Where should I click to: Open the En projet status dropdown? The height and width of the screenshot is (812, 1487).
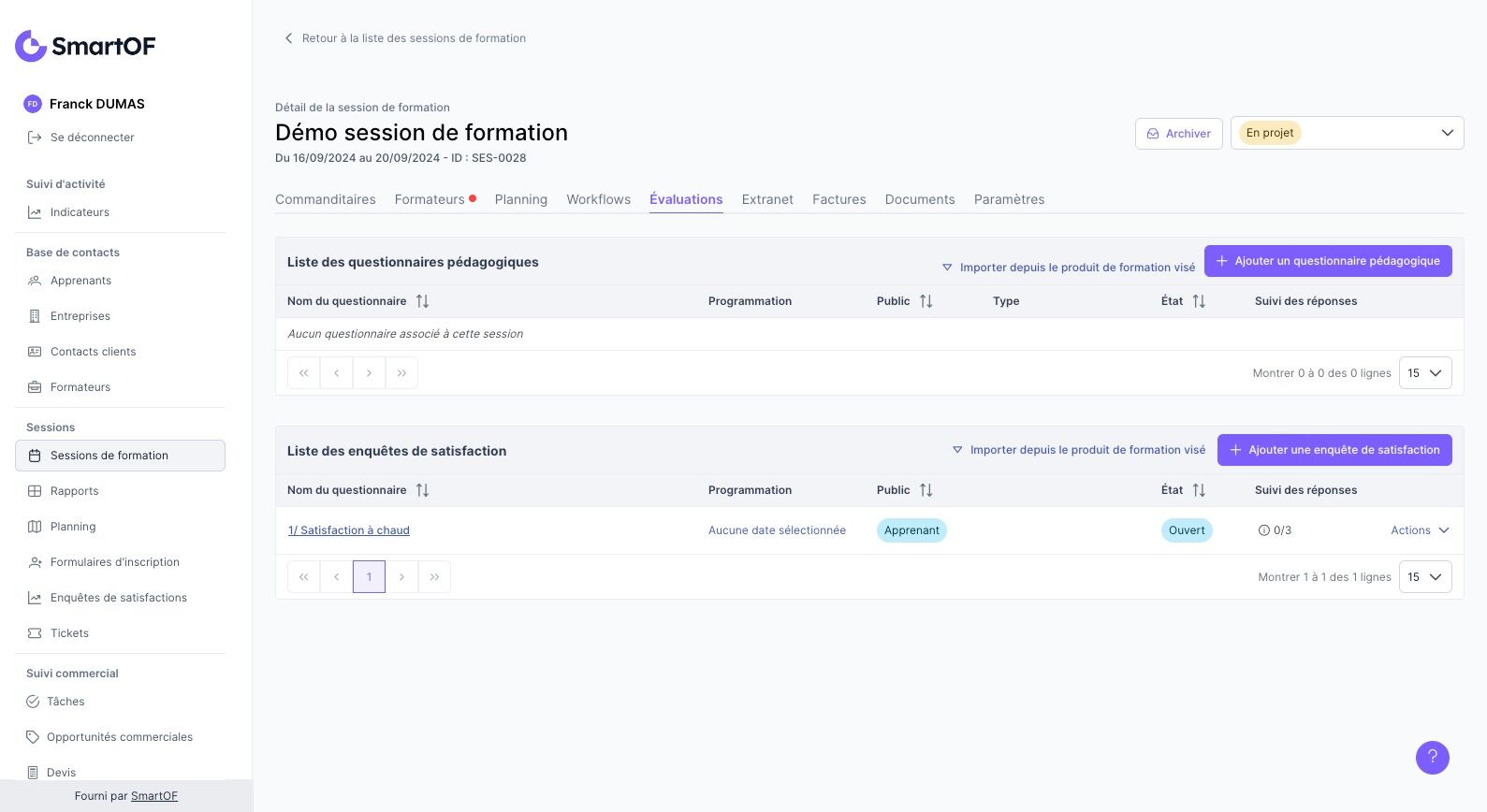(1347, 133)
